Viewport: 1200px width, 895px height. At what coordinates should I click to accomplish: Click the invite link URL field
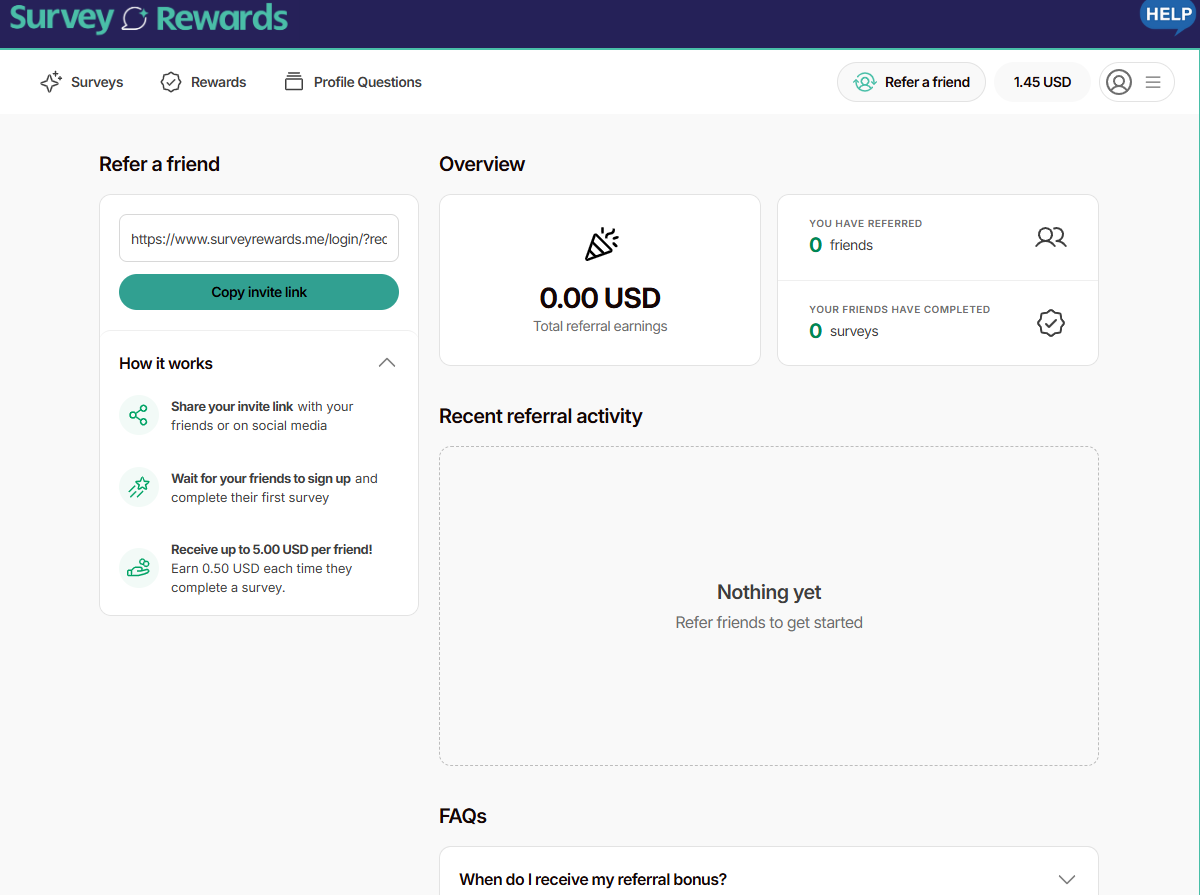tap(259, 239)
